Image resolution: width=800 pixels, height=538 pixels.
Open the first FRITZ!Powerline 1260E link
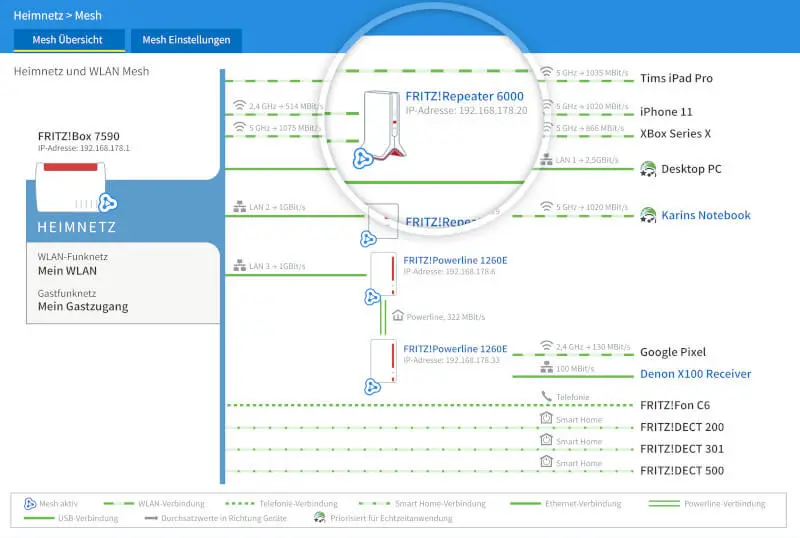click(x=455, y=260)
